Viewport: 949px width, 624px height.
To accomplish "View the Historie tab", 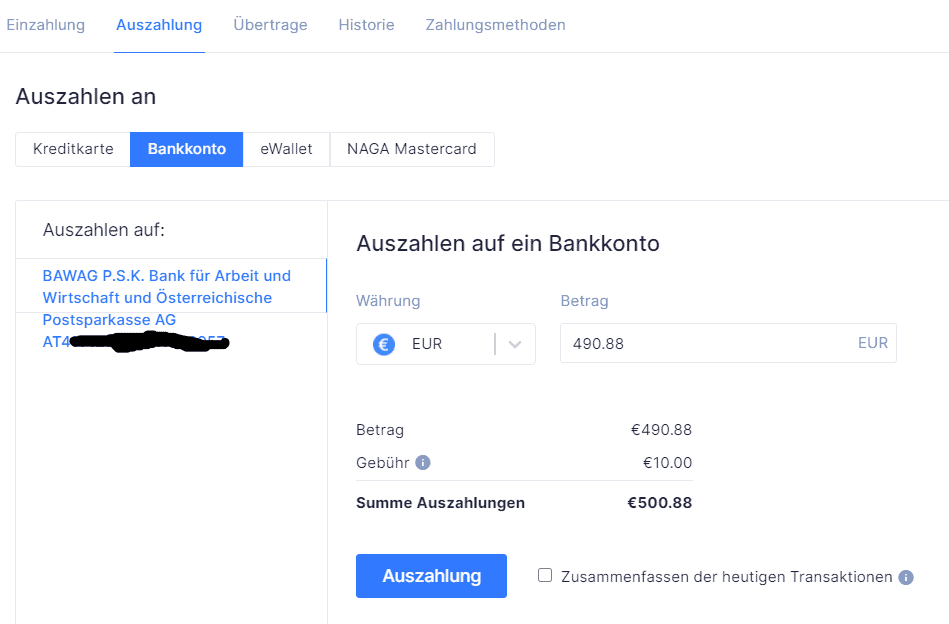I will coord(366,25).
